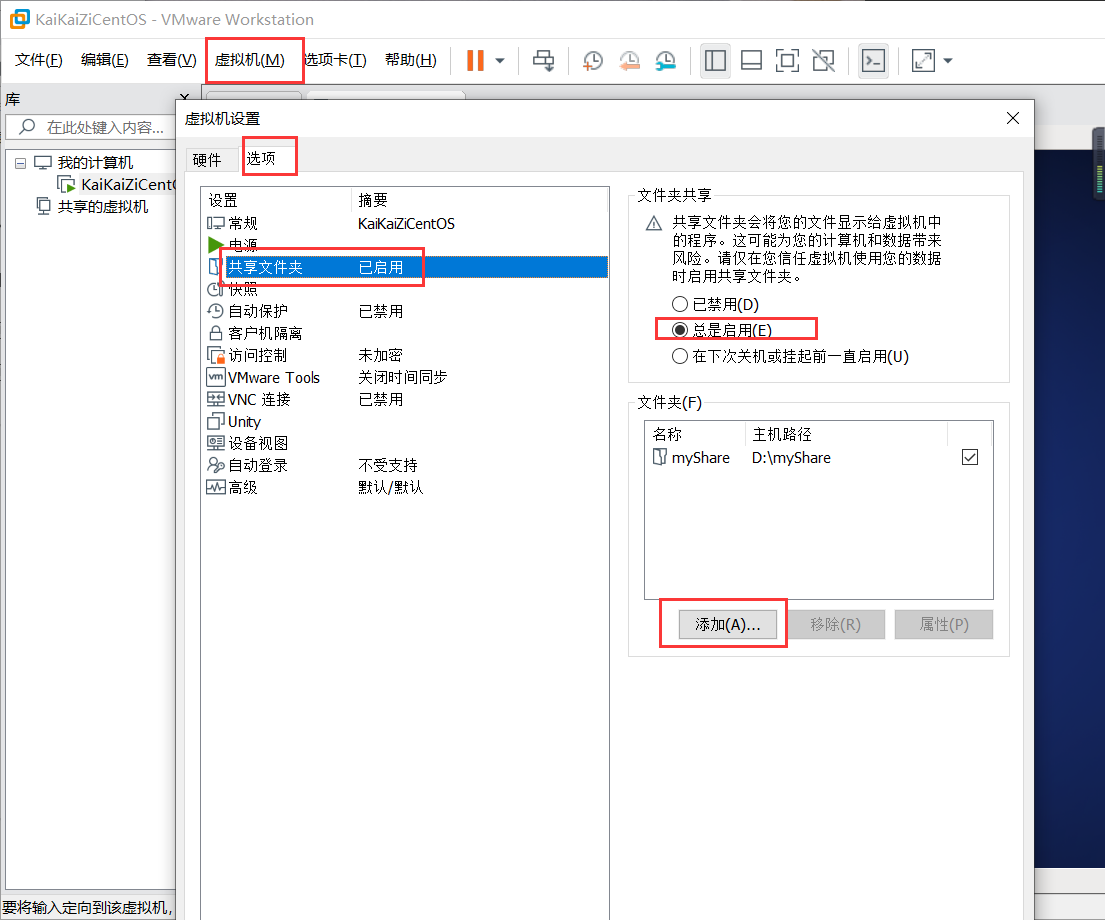Image resolution: width=1105 pixels, height=920 pixels.
Task: Open the 编辑(E) menu
Action: (x=104, y=60)
